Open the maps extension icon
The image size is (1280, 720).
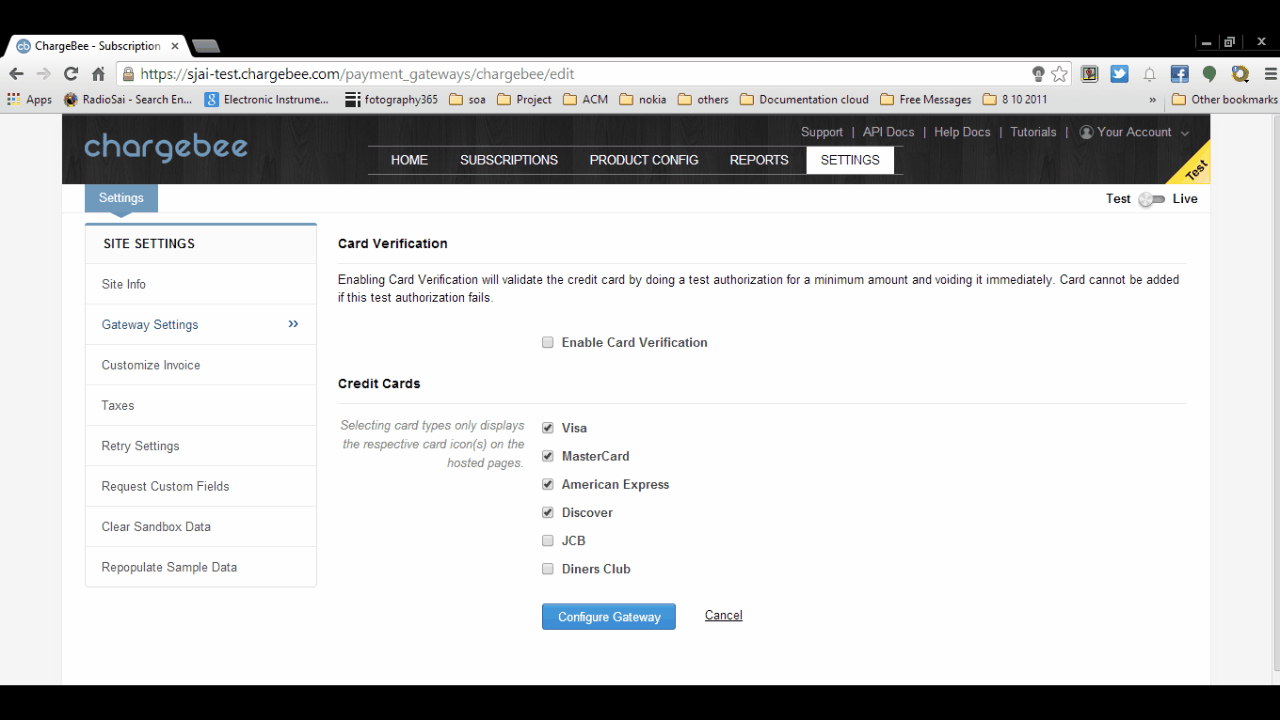(x=1090, y=74)
